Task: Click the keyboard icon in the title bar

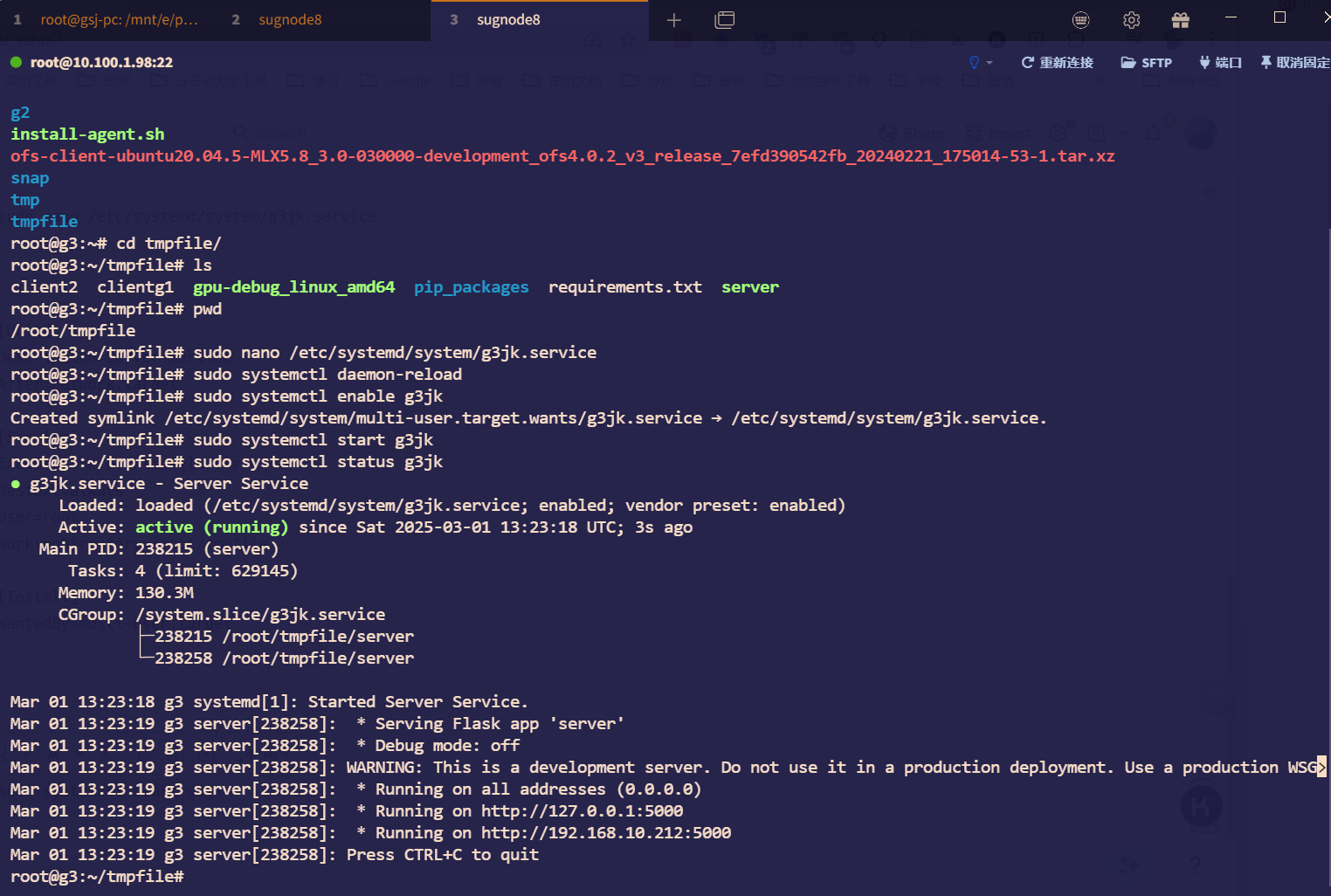Action: pos(1081,19)
